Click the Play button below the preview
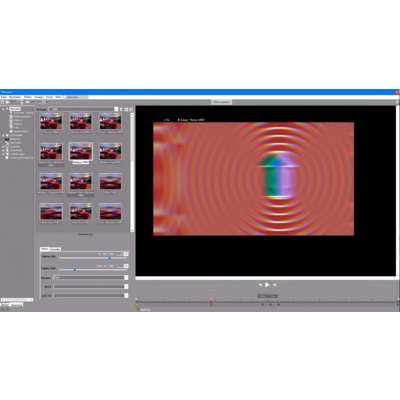 pyautogui.click(x=267, y=285)
